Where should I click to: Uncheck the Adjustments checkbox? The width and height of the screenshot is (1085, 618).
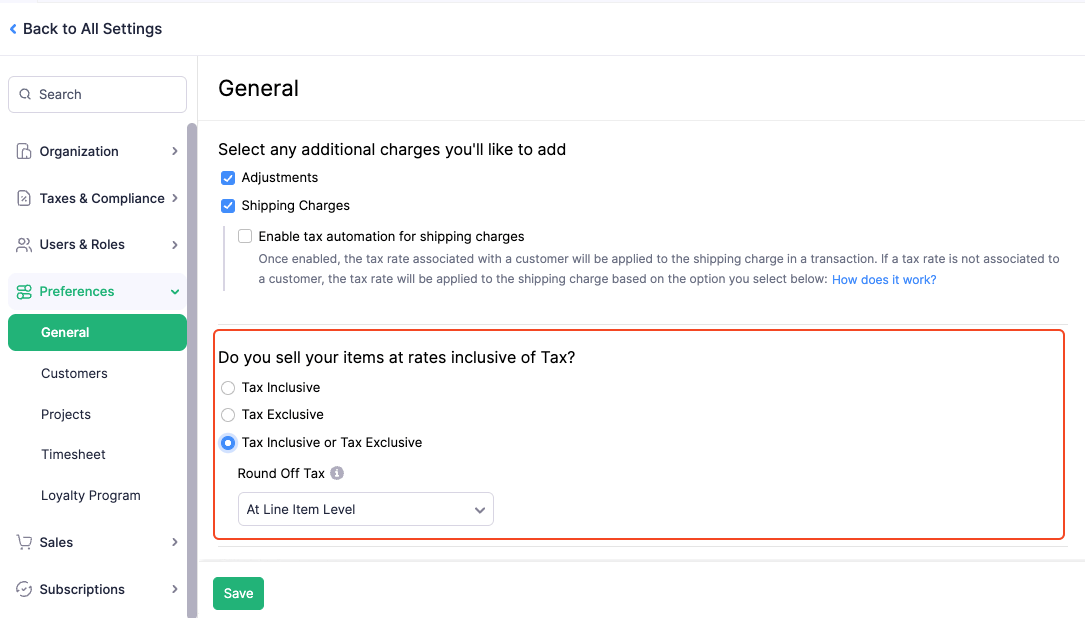[228, 177]
